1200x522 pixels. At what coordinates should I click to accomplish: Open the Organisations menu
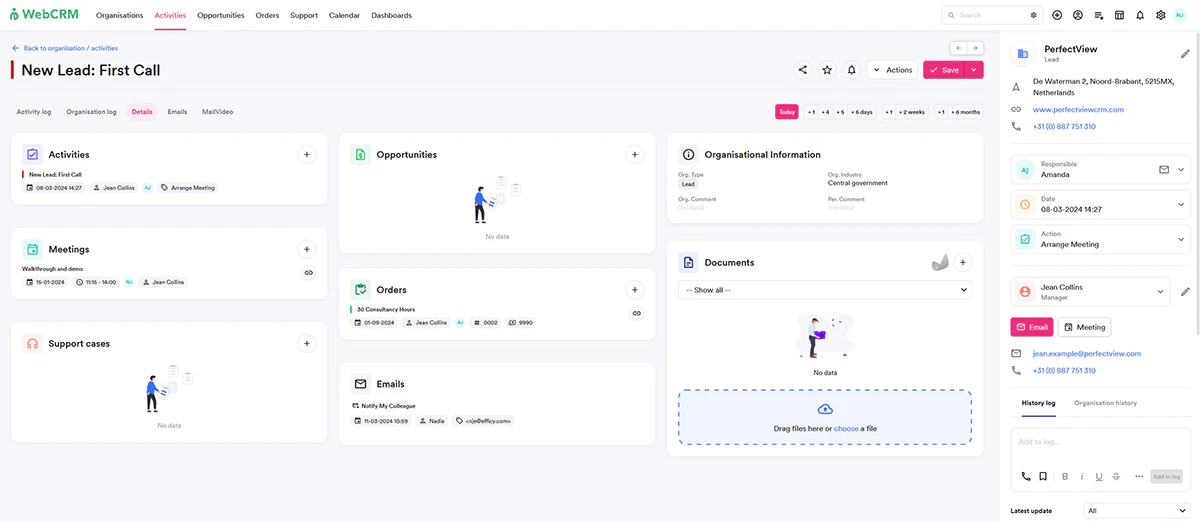120,15
